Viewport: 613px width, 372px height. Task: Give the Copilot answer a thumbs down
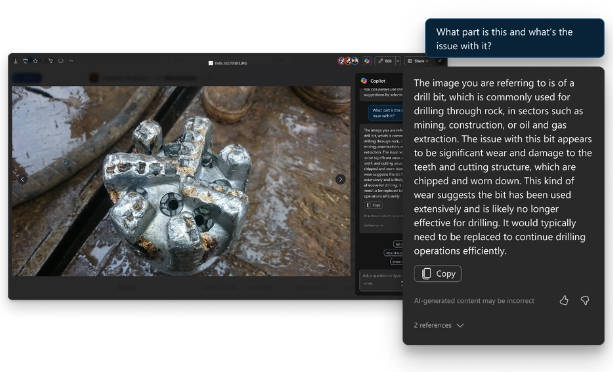pyautogui.click(x=585, y=300)
